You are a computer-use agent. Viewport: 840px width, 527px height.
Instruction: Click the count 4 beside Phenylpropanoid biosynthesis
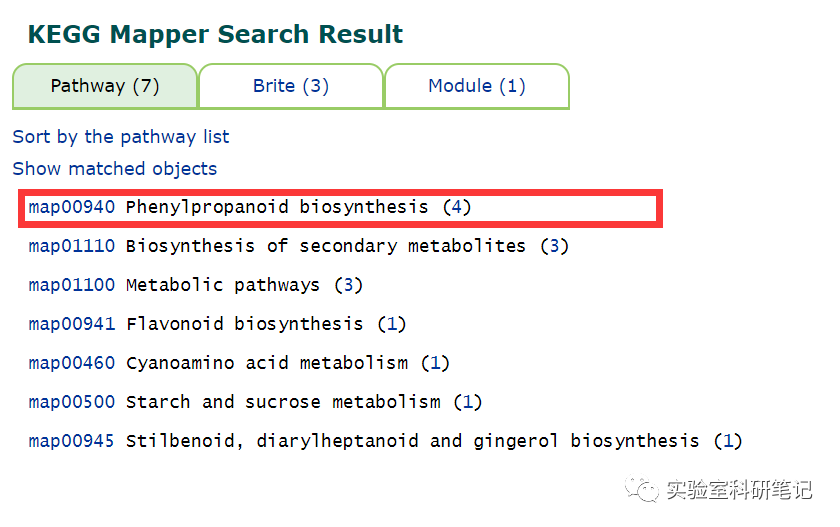coord(456,207)
